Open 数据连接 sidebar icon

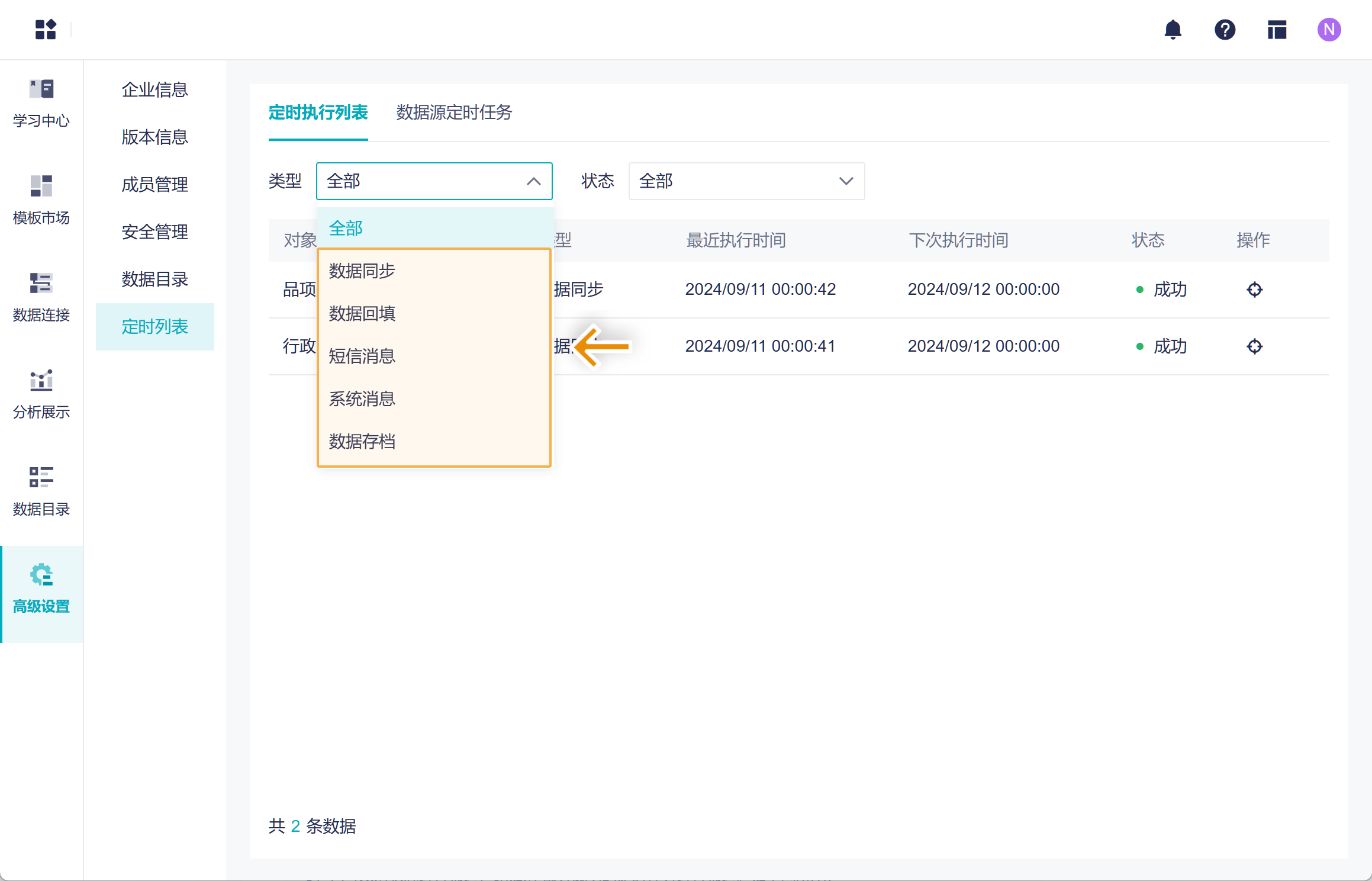(41, 297)
